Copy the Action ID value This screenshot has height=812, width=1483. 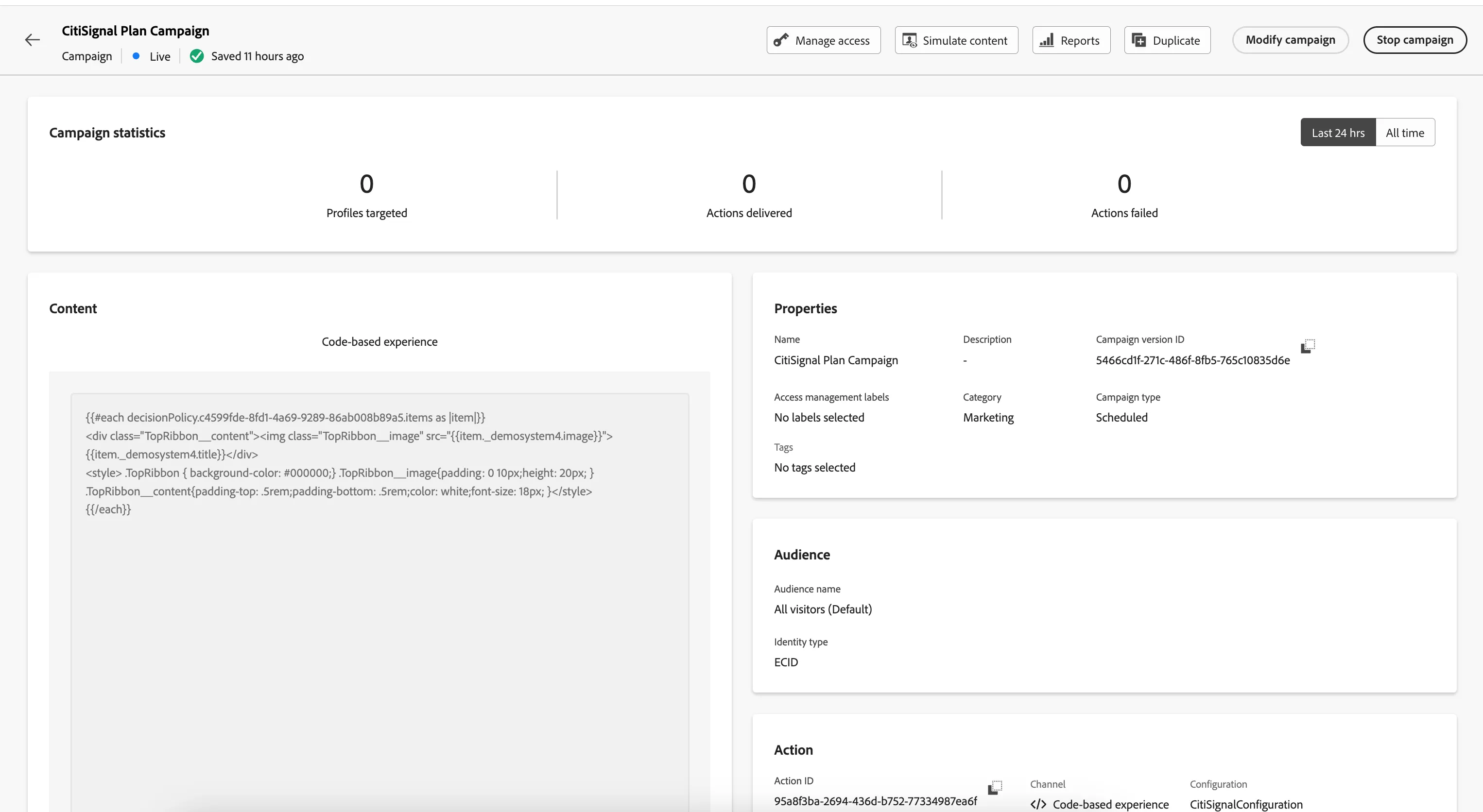pos(995,787)
